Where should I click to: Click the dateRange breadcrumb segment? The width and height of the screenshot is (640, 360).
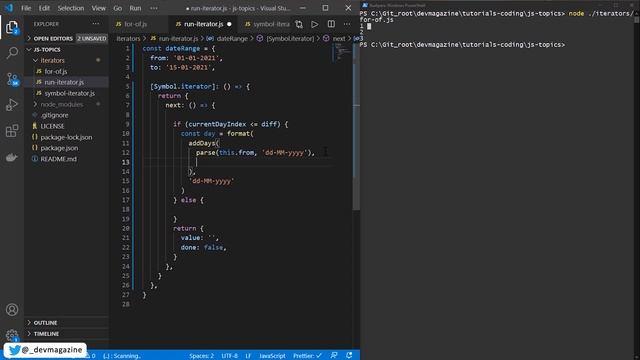232,38
